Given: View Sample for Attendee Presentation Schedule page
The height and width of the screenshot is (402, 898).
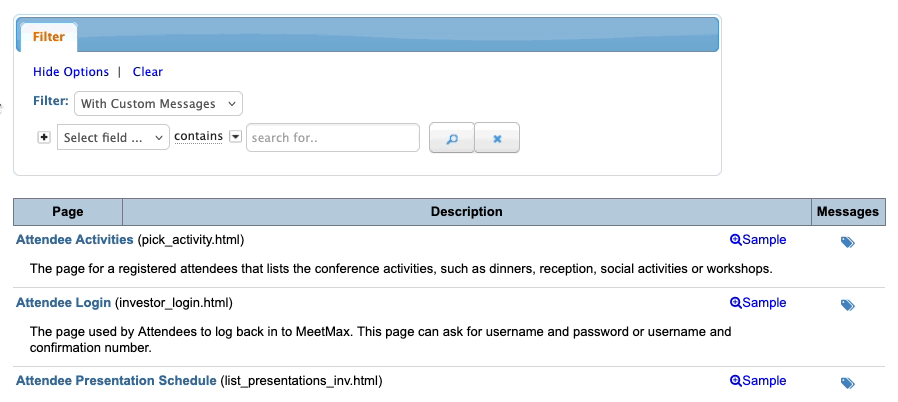Looking at the screenshot, I should click(x=758, y=381).
